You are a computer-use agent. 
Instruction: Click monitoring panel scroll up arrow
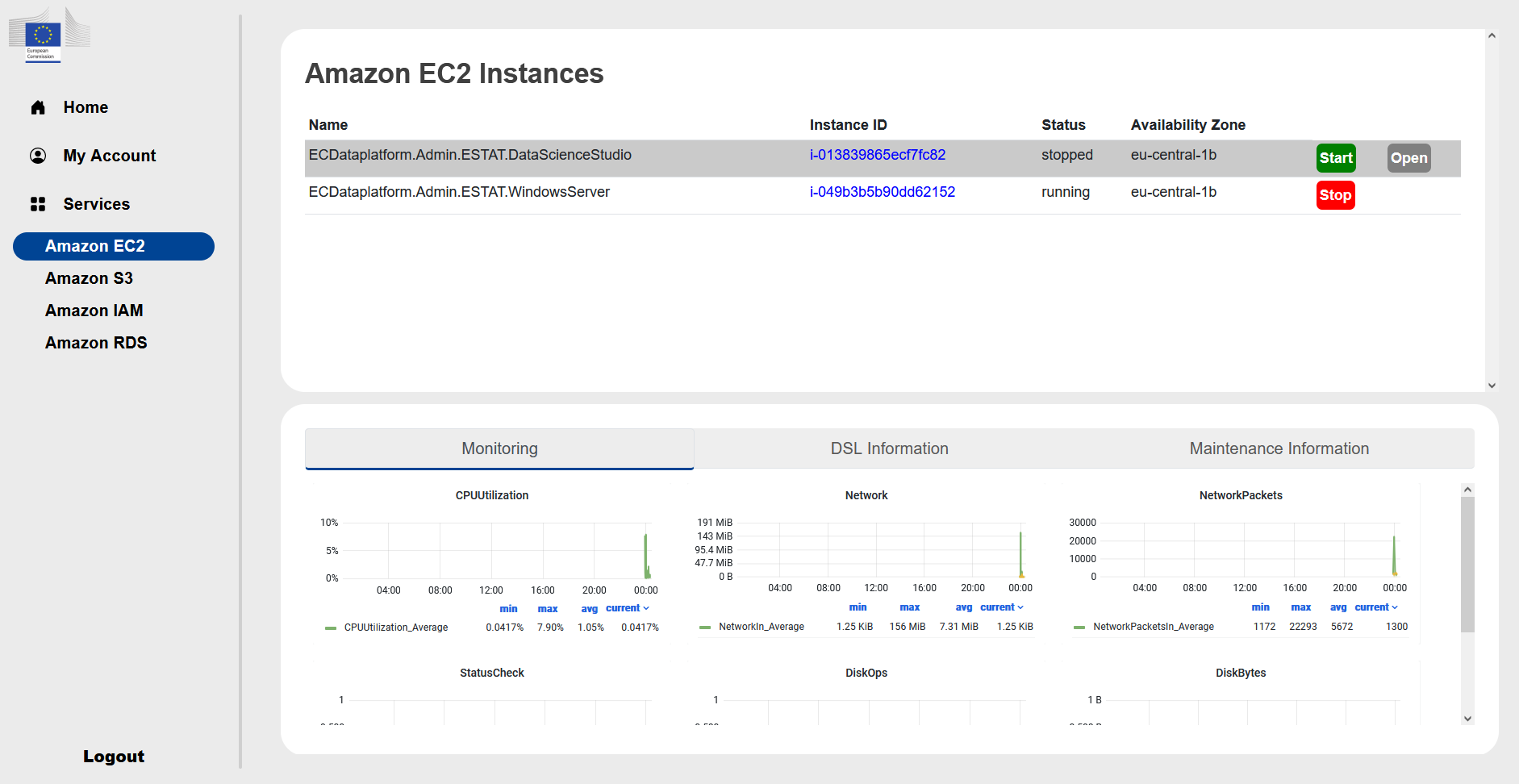tap(1467, 490)
